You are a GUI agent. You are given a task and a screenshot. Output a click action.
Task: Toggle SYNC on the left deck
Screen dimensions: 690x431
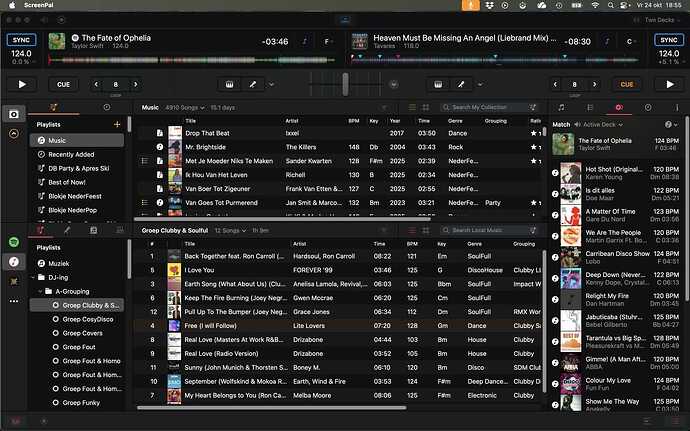click(x=21, y=39)
